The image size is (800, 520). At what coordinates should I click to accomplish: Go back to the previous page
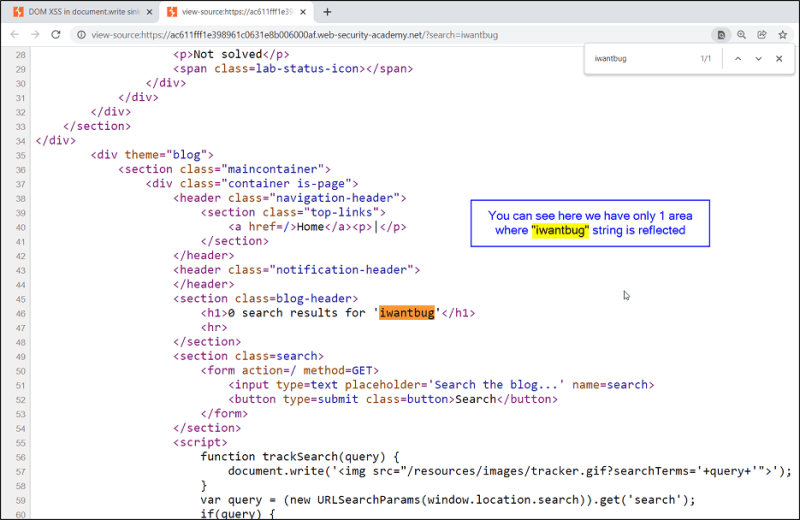(x=14, y=35)
